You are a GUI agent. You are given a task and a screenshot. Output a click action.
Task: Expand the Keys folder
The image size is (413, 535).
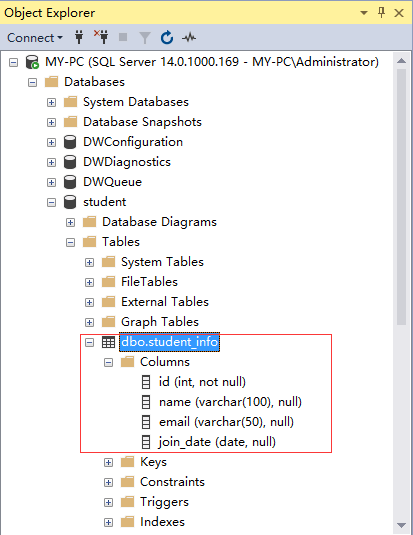coord(108,462)
